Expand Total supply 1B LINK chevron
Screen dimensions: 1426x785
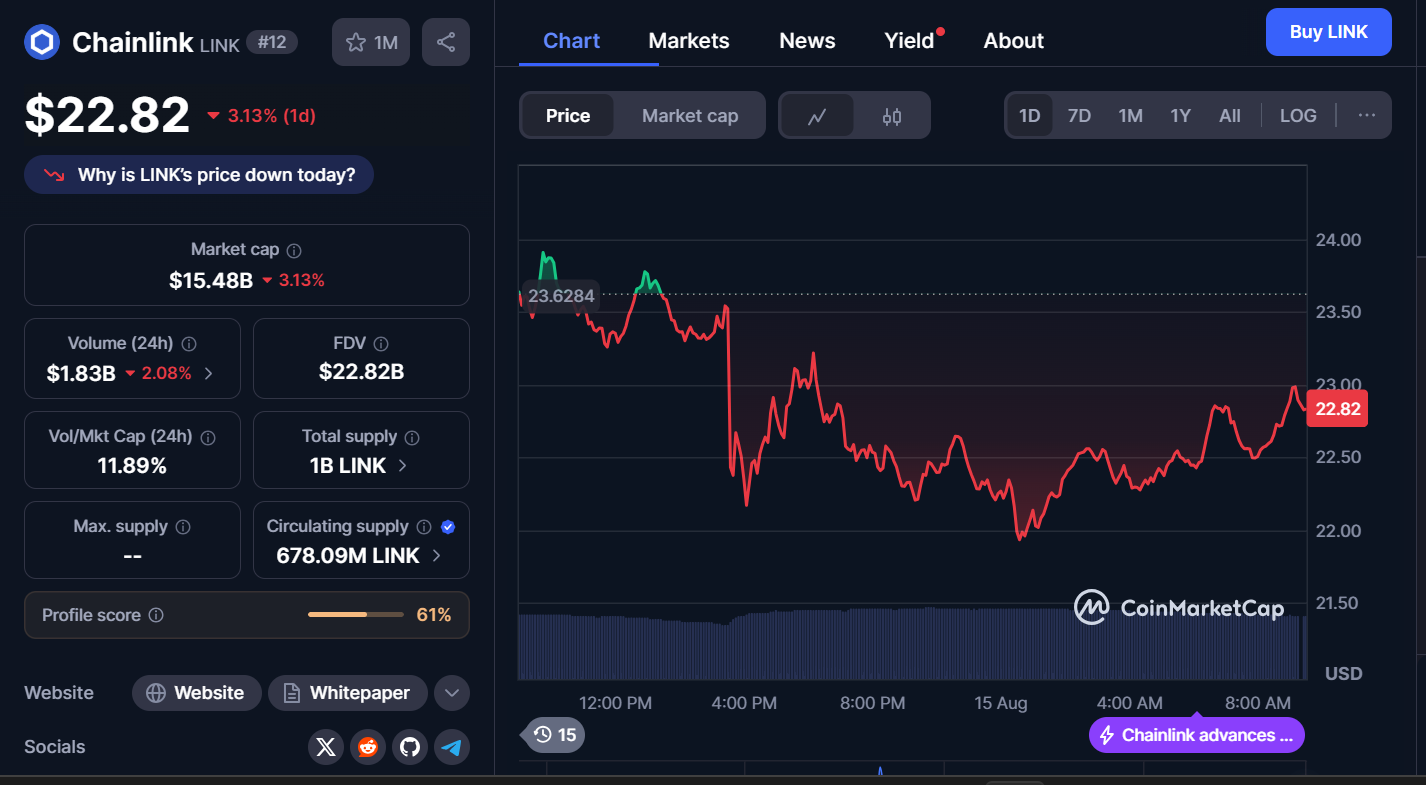pos(402,466)
